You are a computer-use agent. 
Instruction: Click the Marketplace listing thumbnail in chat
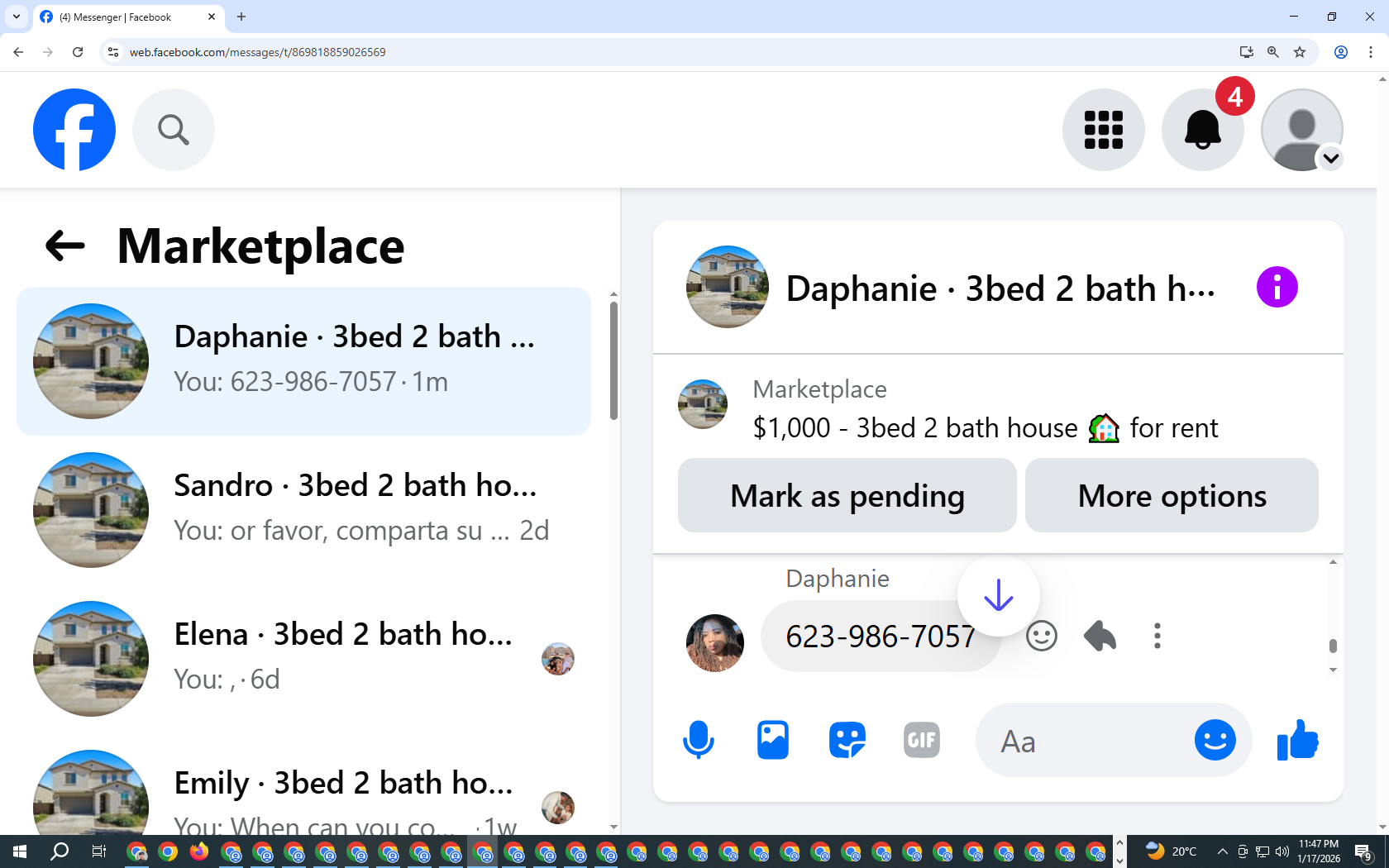pyautogui.click(x=703, y=404)
